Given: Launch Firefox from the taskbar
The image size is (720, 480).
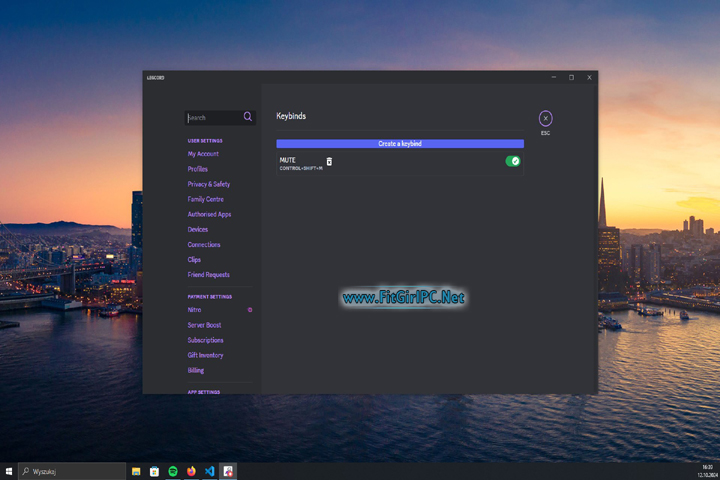Looking at the screenshot, I should (x=190, y=471).
